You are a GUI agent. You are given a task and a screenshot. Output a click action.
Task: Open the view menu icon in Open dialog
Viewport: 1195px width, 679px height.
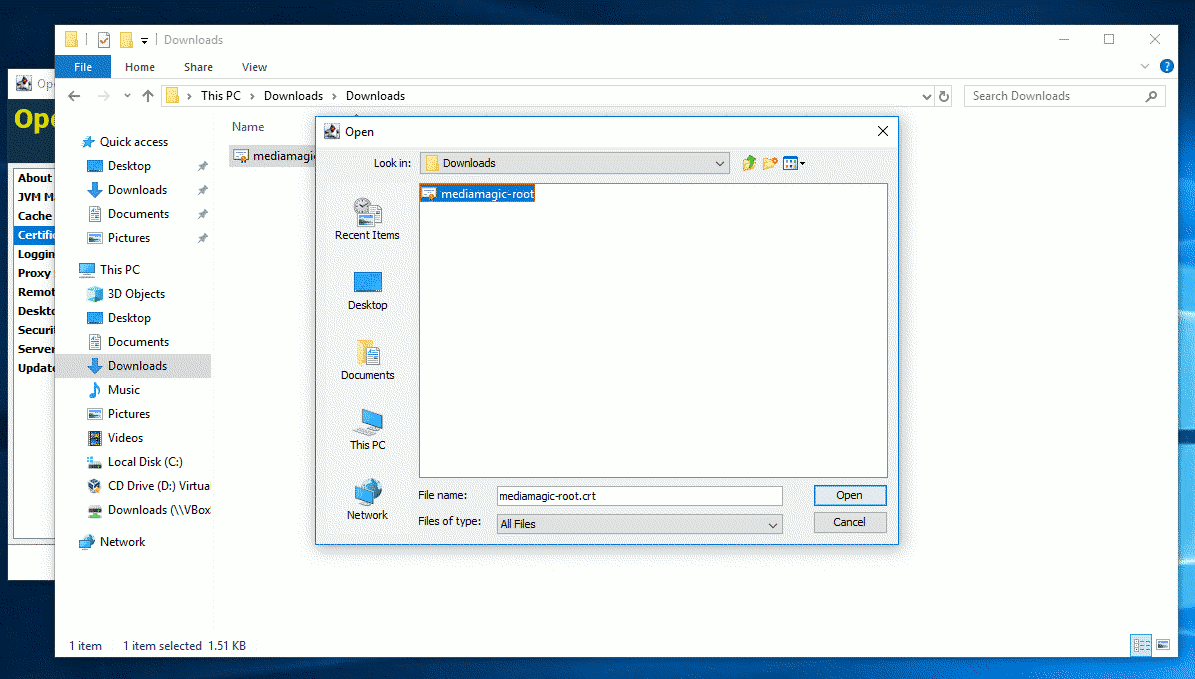(793, 163)
